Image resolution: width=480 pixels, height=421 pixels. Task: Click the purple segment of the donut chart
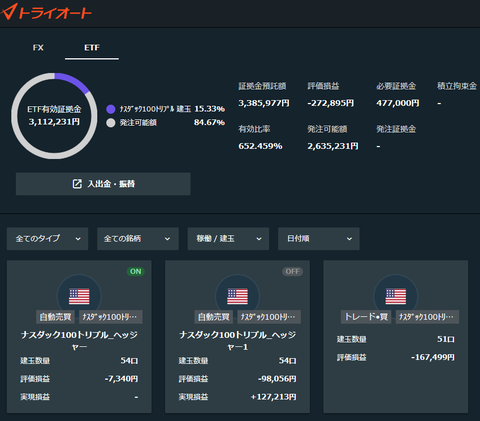(74, 81)
